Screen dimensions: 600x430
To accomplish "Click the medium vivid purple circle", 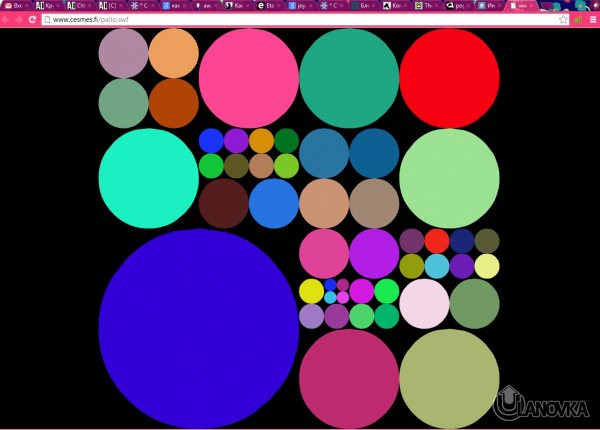I will (x=374, y=254).
